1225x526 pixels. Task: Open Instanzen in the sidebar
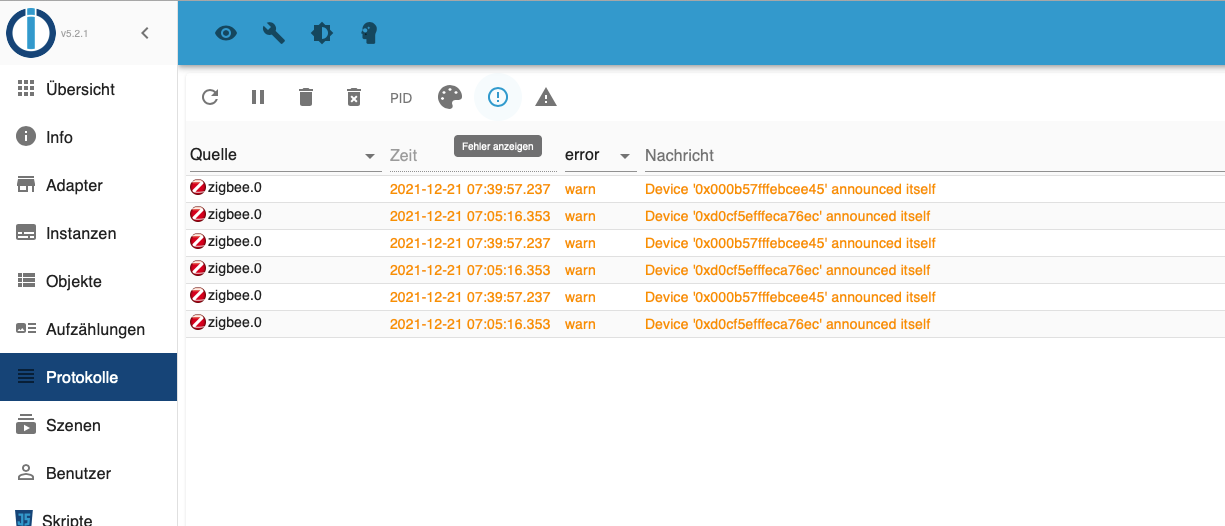[88, 233]
